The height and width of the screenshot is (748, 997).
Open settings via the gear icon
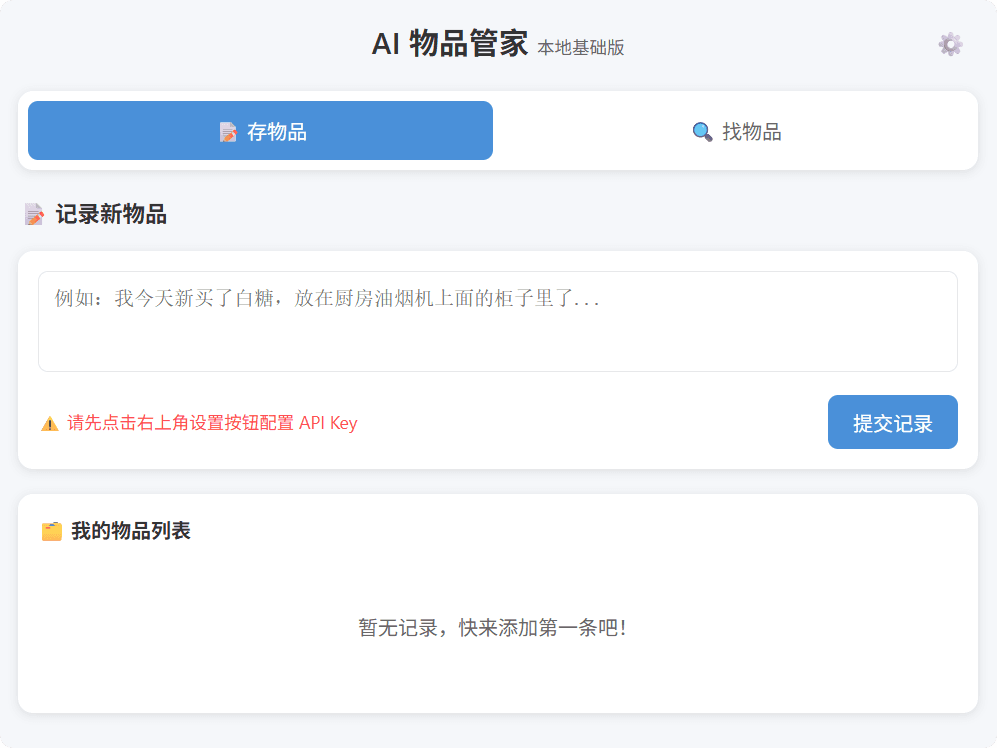tap(950, 44)
